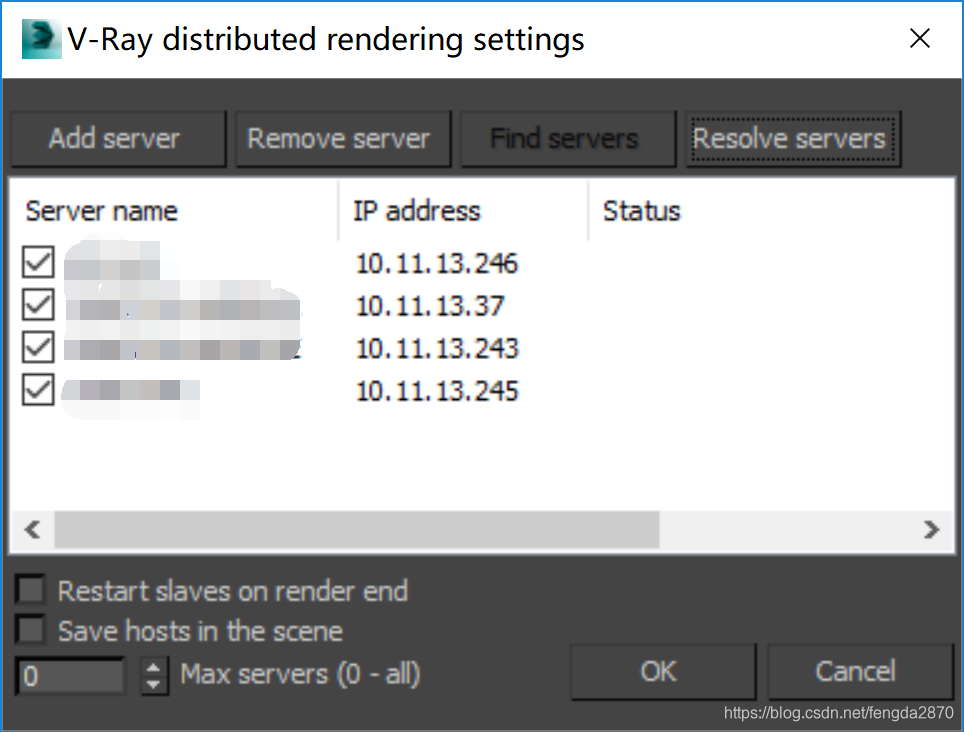Select IP address 10.11.13.243

coord(437,348)
